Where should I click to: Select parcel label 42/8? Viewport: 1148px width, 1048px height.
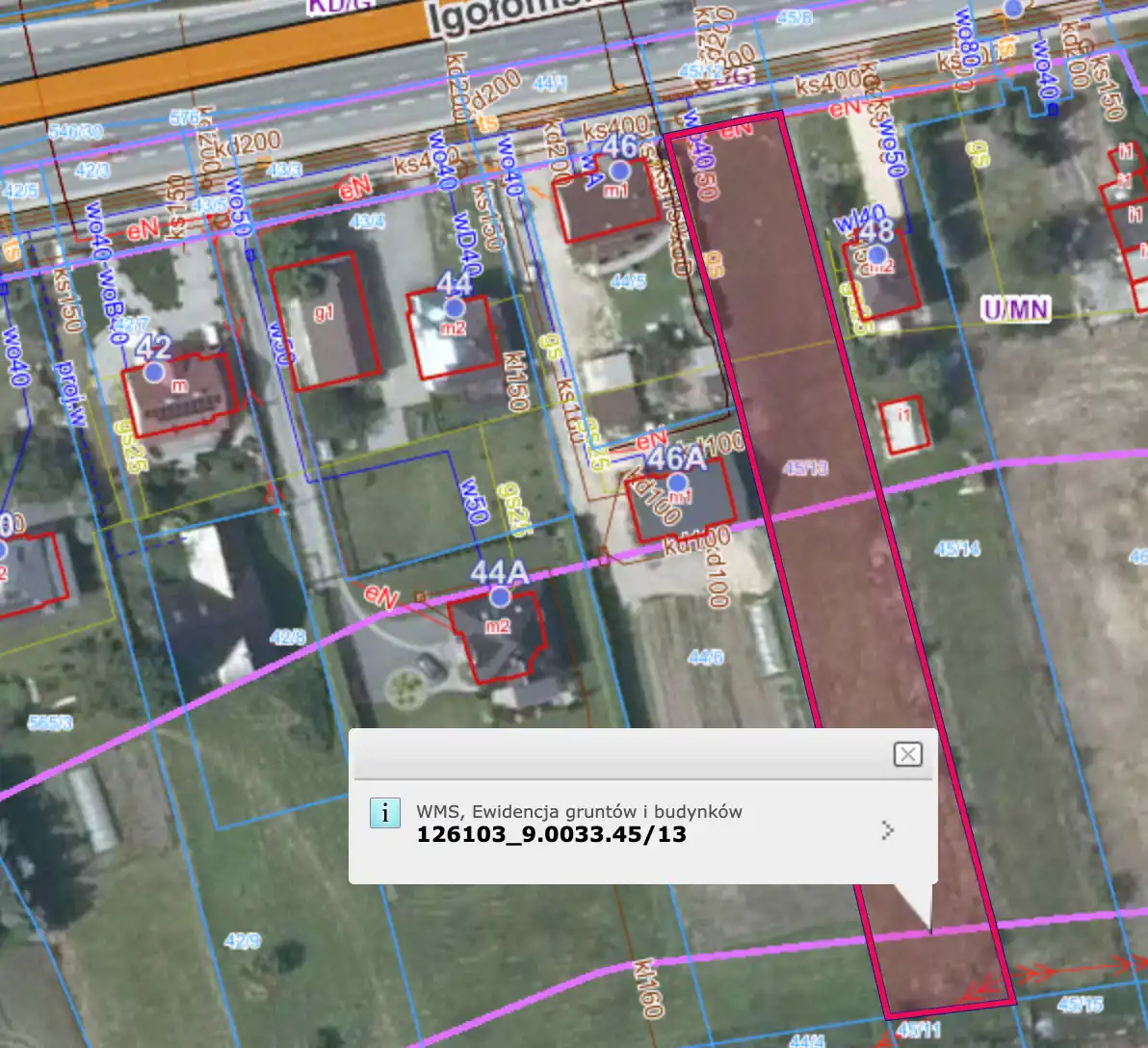pos(287,637)
